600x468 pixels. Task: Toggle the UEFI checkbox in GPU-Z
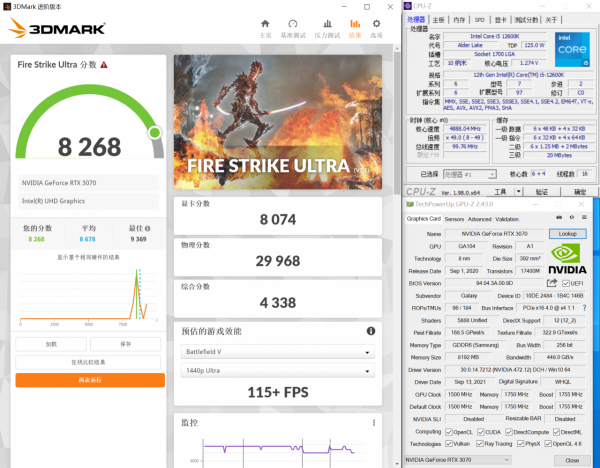pos(566,283)
